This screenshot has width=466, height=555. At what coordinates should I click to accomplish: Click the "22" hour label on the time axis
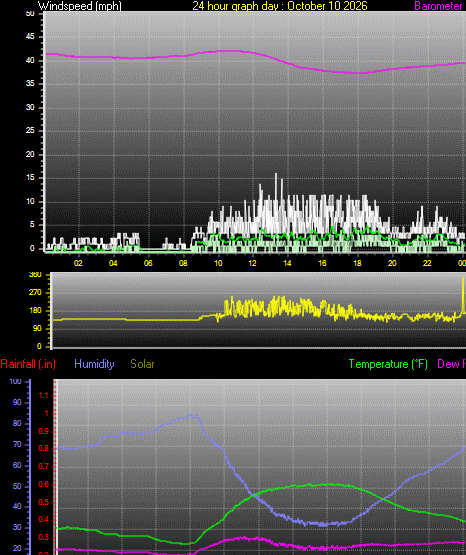[x=427, y=263]
